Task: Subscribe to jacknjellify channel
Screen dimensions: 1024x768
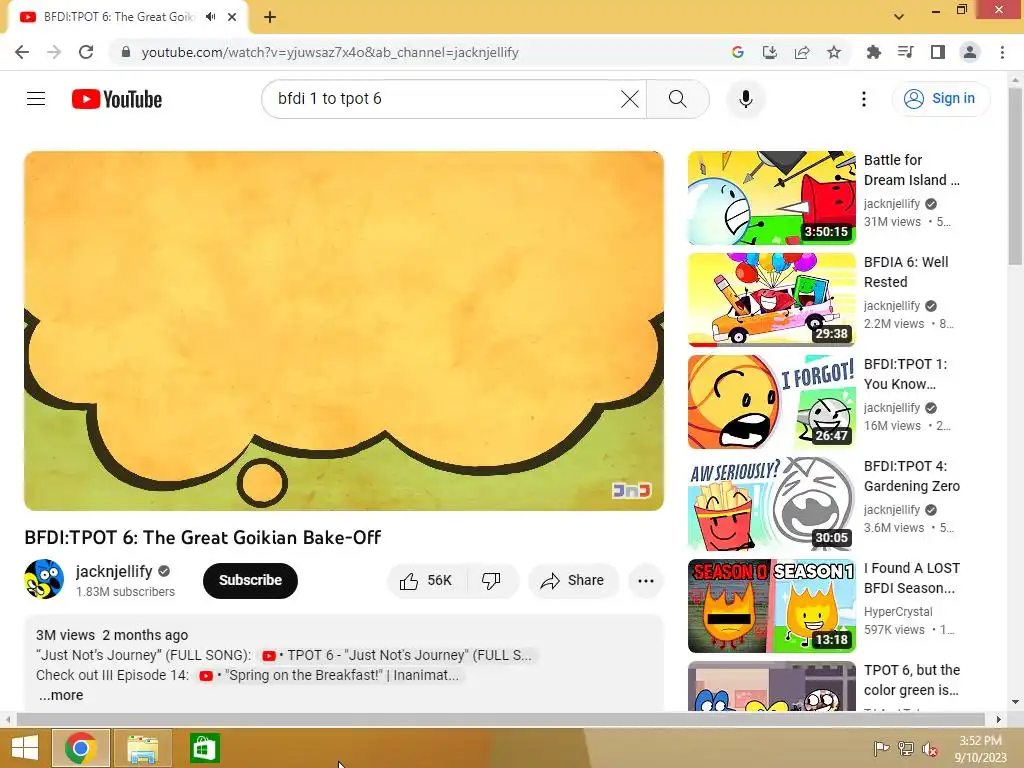Action: click(x=250, y=581)
